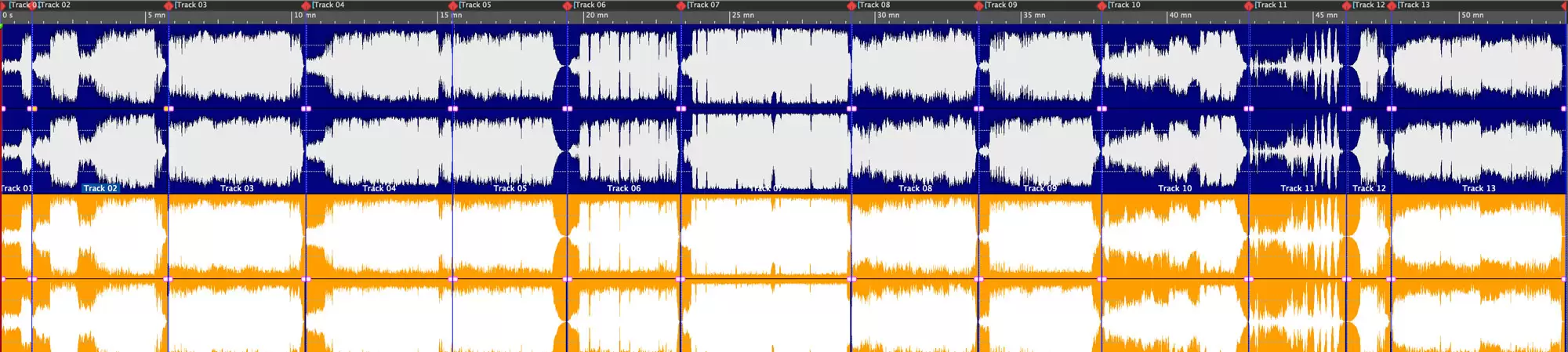Select the red diamond marker for Track 11
The height and width of the screenshot is (352, 1568).
[1248, 5]
